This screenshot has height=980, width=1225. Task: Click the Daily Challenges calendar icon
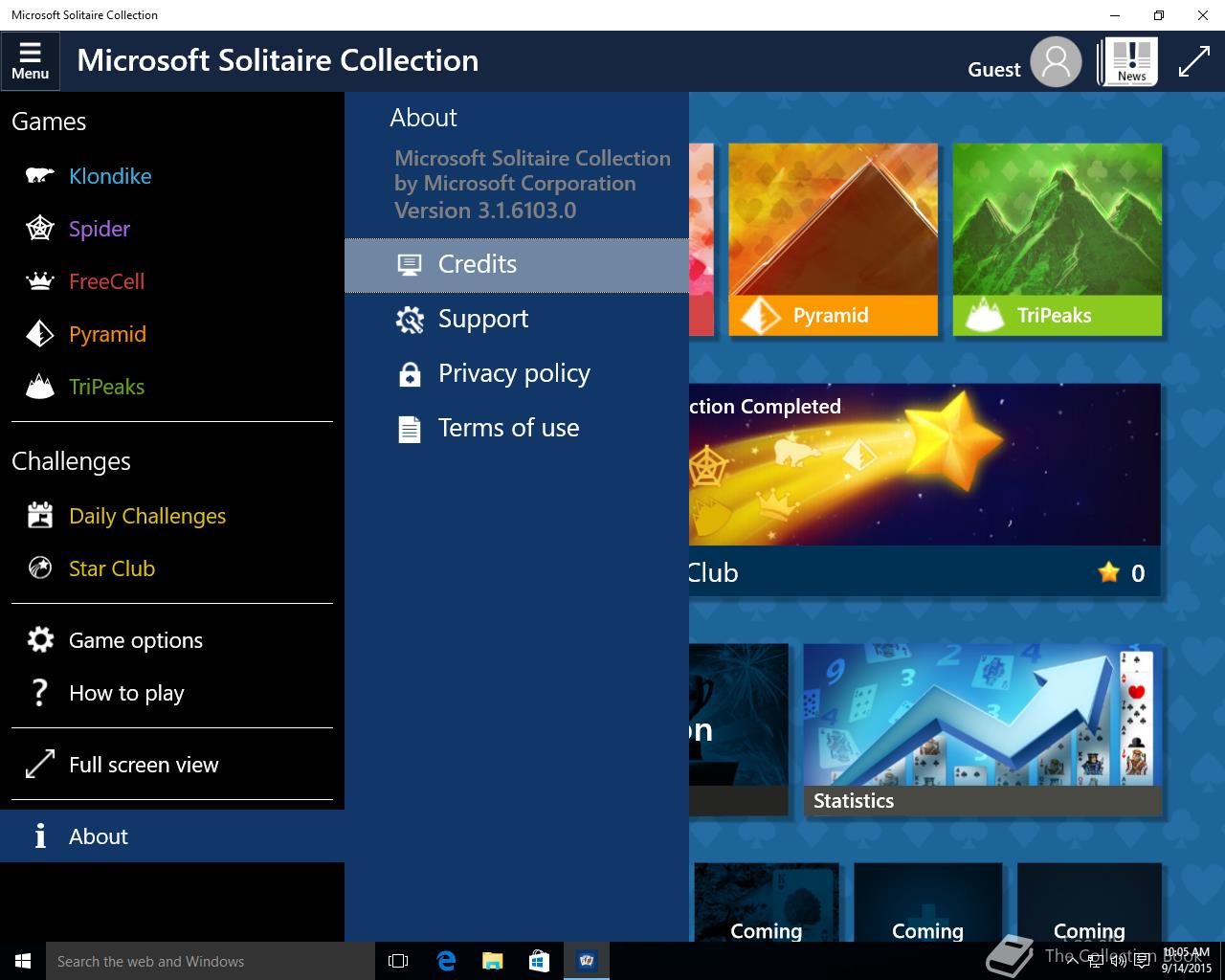click(x=39, y=516)
